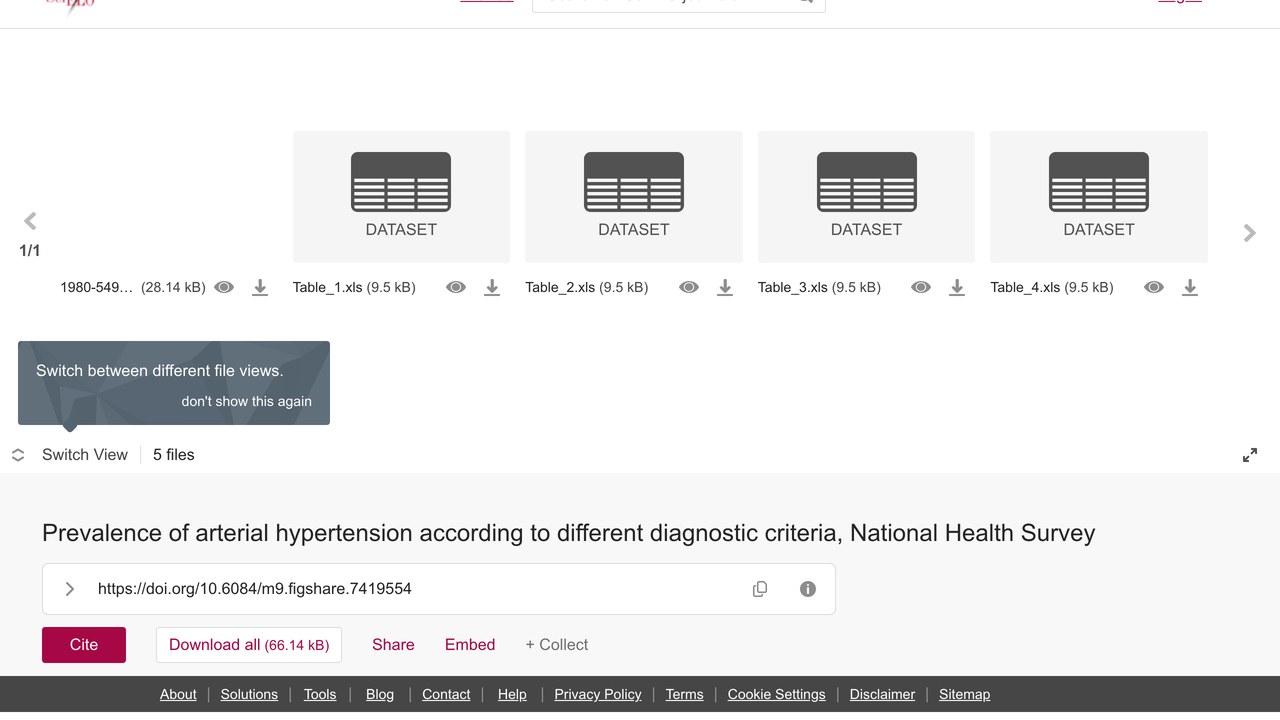Click Switch View toggle

70,455
